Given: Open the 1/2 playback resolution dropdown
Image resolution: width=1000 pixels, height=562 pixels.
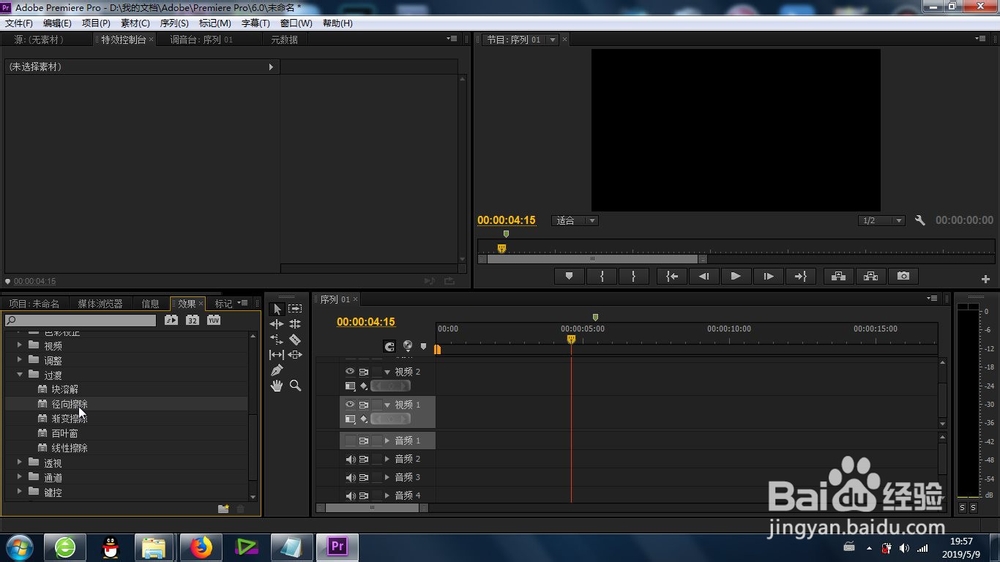Looking at the screenshot, I should coord(881,221).
